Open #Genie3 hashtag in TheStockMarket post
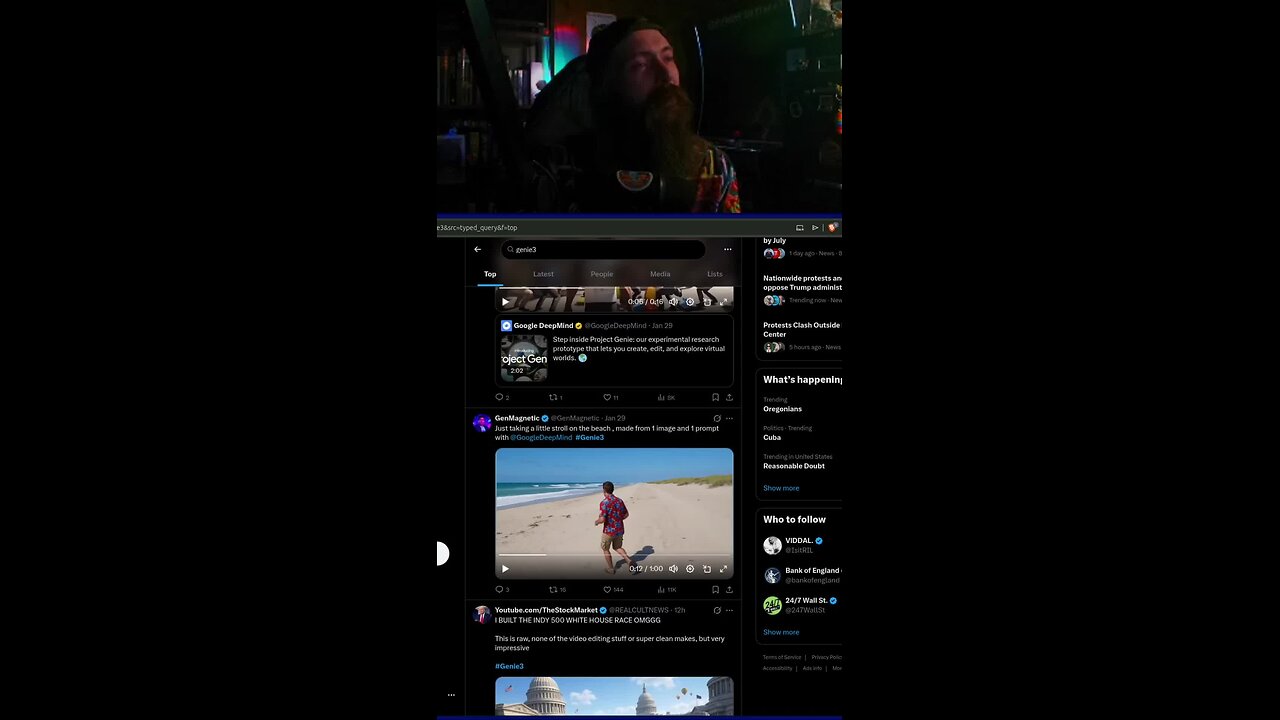The image size is (1280, 720). click(x=509, y=666)
